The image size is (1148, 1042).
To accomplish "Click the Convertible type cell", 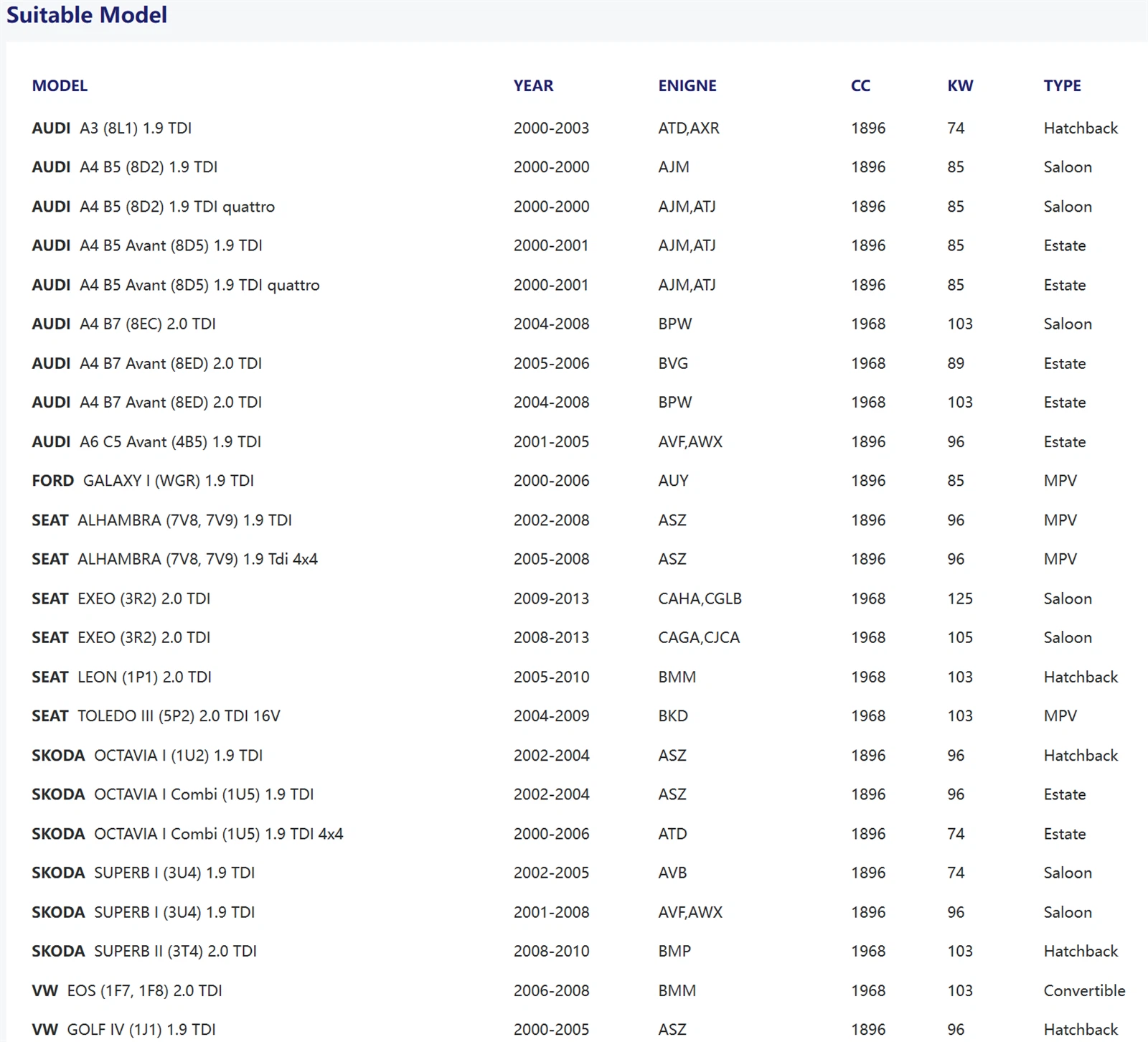I will pos(1084,991).
